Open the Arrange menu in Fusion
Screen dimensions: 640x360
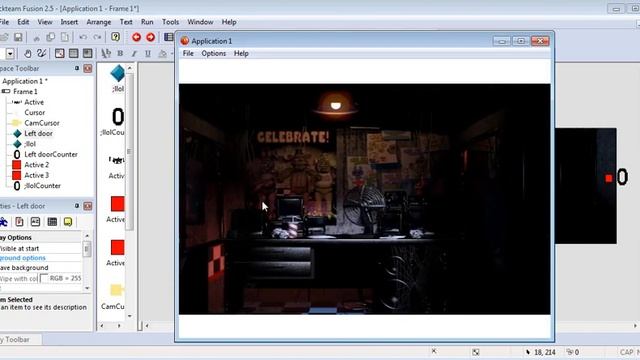tap(99, 22)
